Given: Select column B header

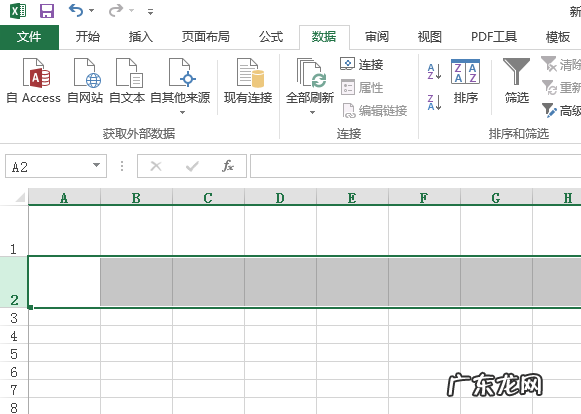Looking at the screenshot, I should tap(136, 198).
